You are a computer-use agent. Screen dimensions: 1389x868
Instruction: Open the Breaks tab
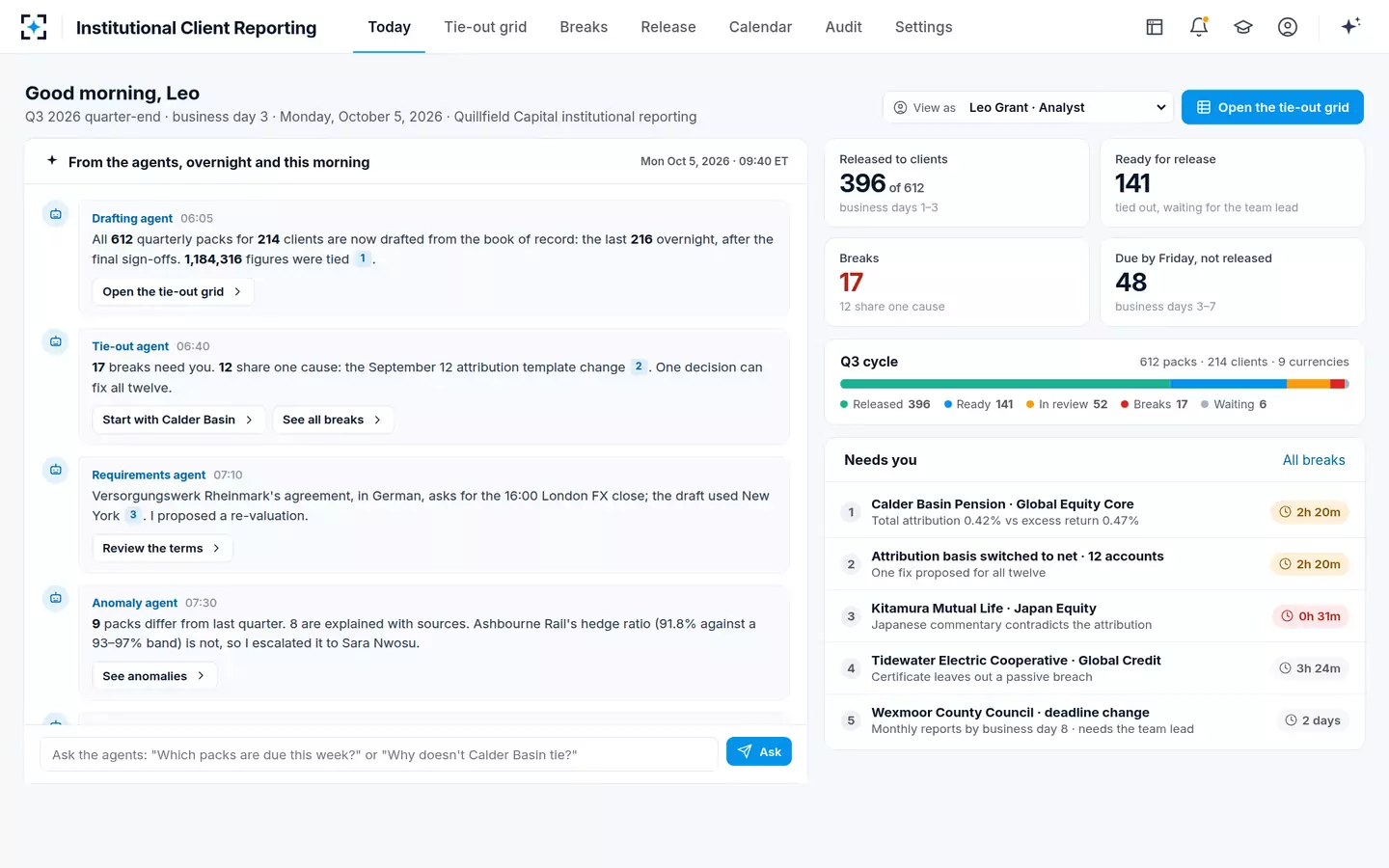584,27
